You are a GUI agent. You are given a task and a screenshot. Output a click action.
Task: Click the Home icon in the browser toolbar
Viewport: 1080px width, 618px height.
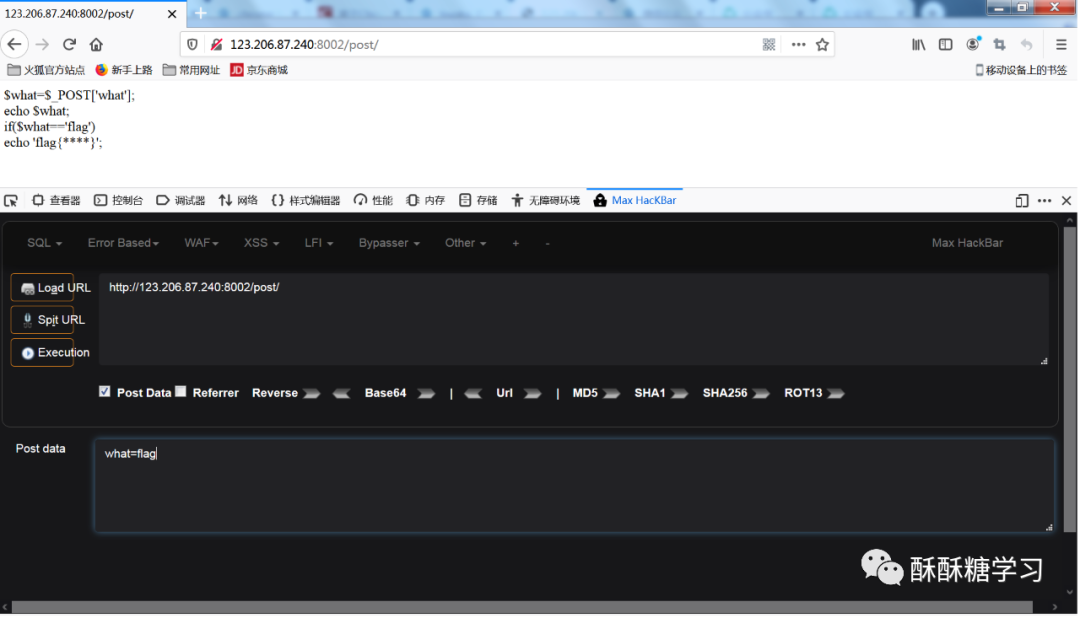(x=96, y=44)
